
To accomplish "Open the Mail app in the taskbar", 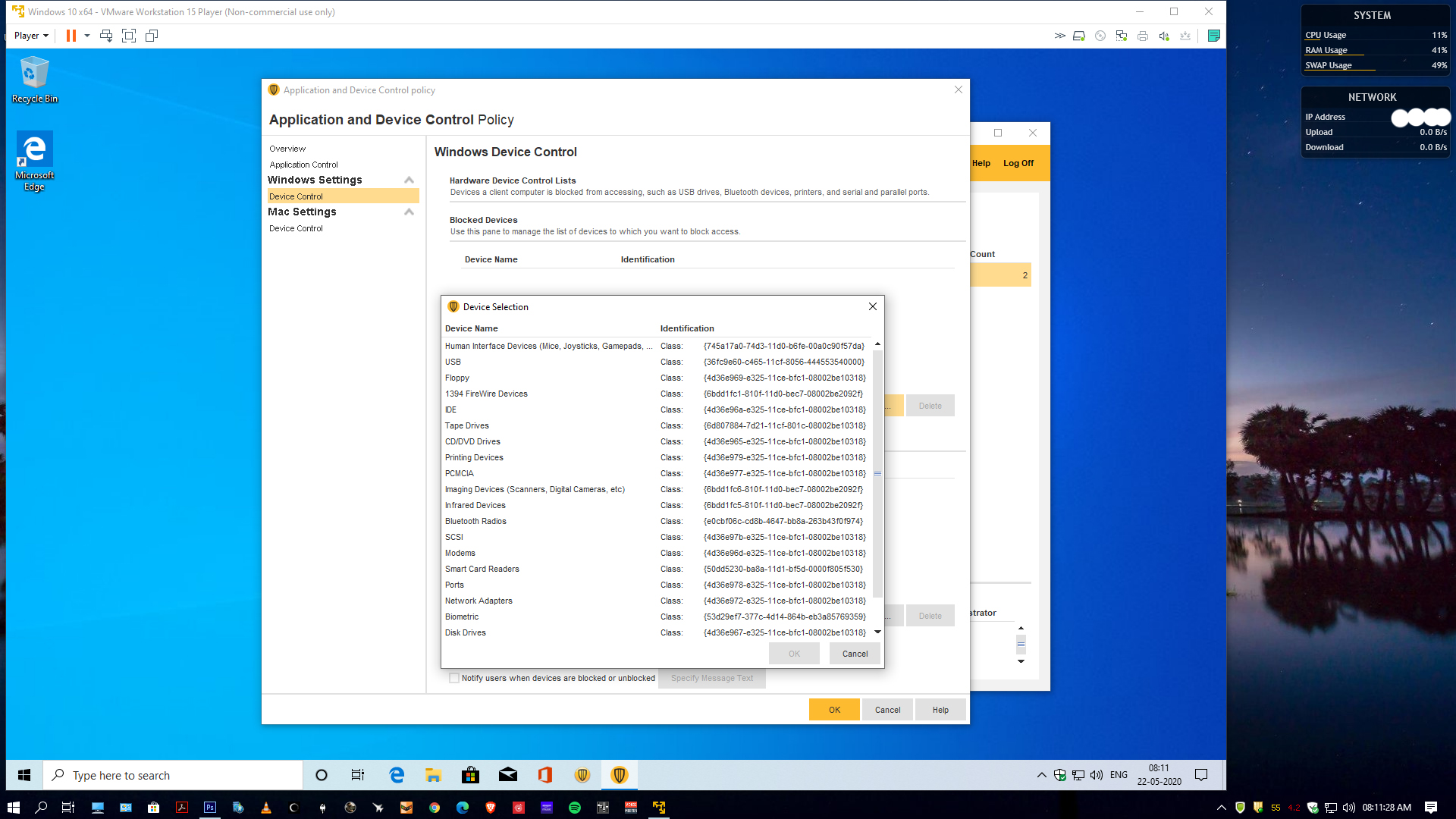I will tap(508, 775).
